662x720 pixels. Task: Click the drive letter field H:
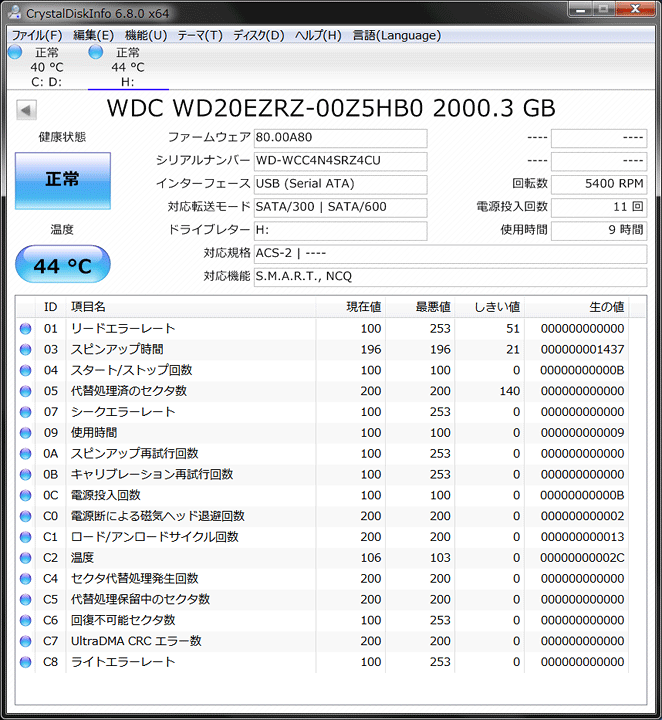click(x=341, y=230)
